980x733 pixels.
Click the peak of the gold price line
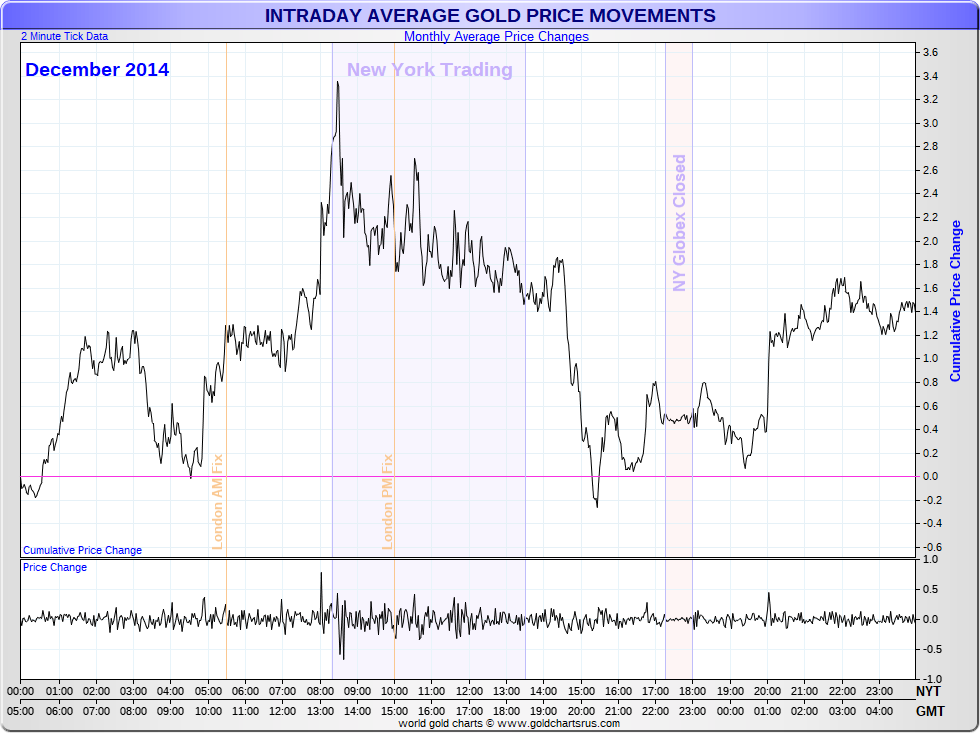click(x=338, y=82)
